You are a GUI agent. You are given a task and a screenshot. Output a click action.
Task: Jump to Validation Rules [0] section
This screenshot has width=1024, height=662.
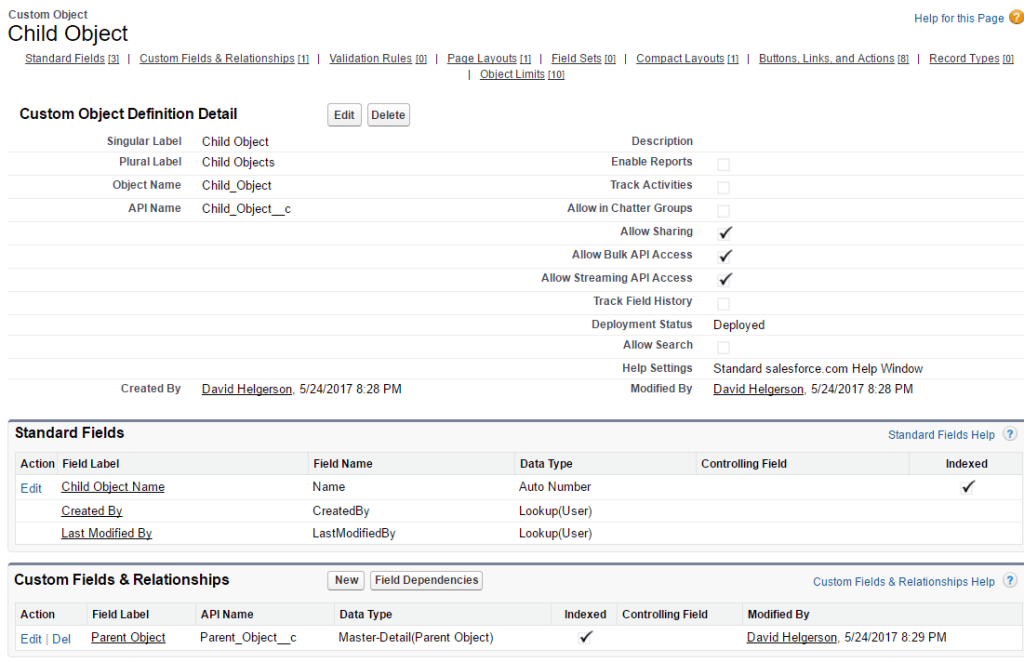point(377,58)
